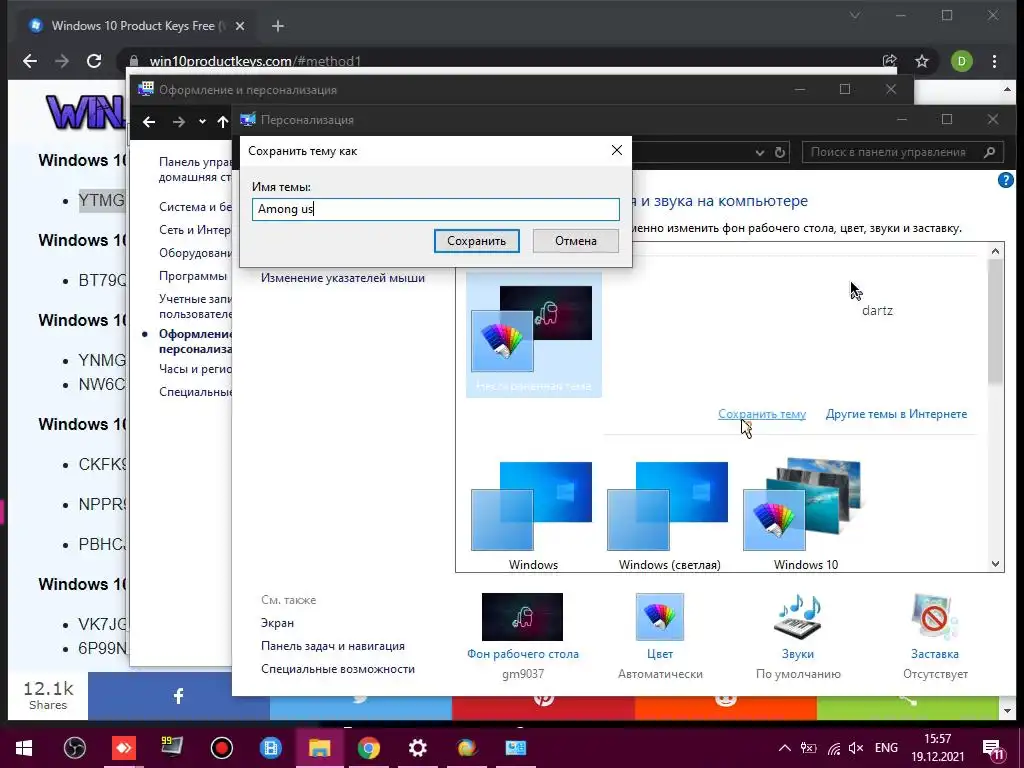This screenshot has height=768, width=1024.
Task: Open Панель задач и навигация link
Action: 333,646
